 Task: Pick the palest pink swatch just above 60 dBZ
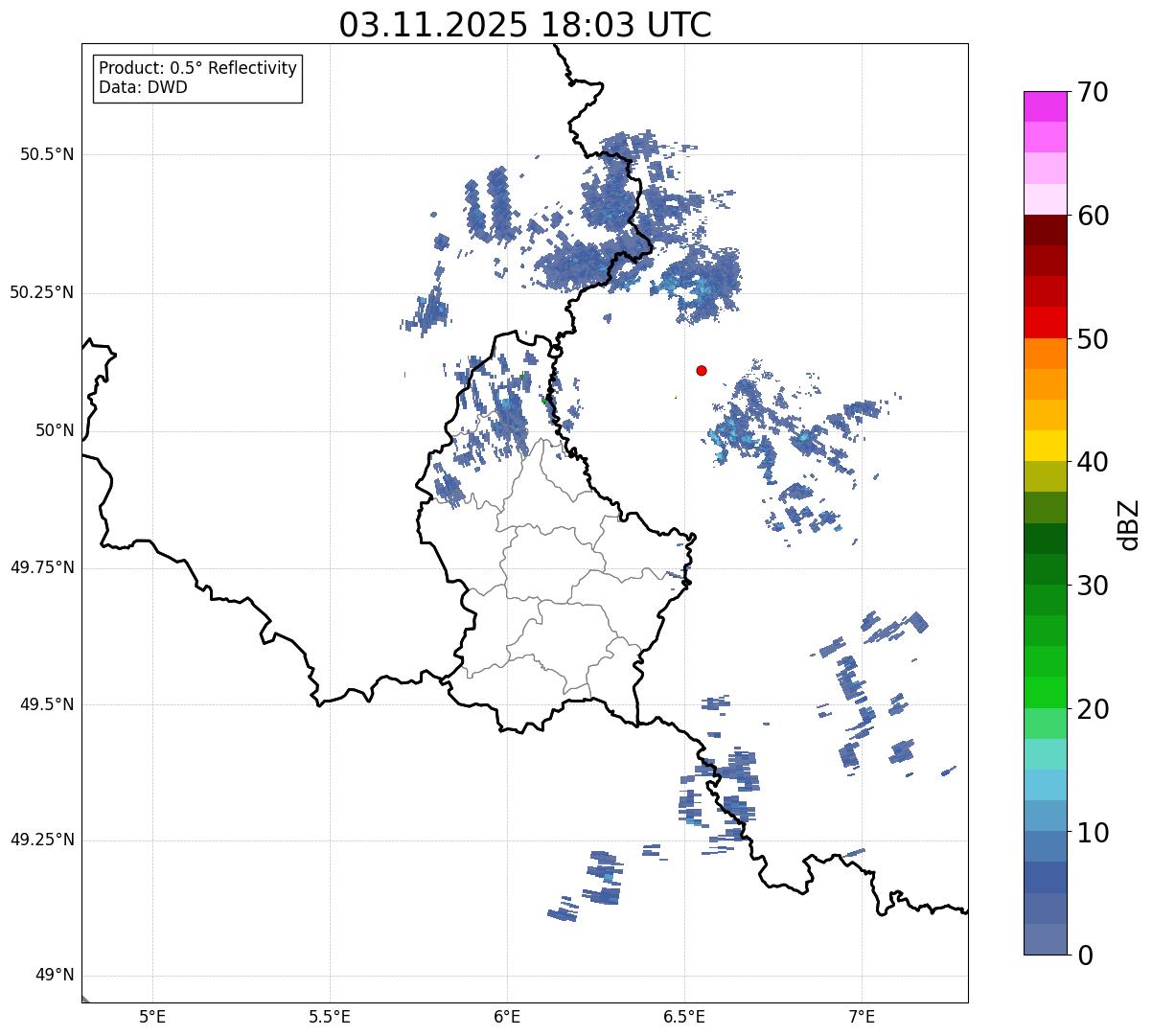[x=1046, y=199]
